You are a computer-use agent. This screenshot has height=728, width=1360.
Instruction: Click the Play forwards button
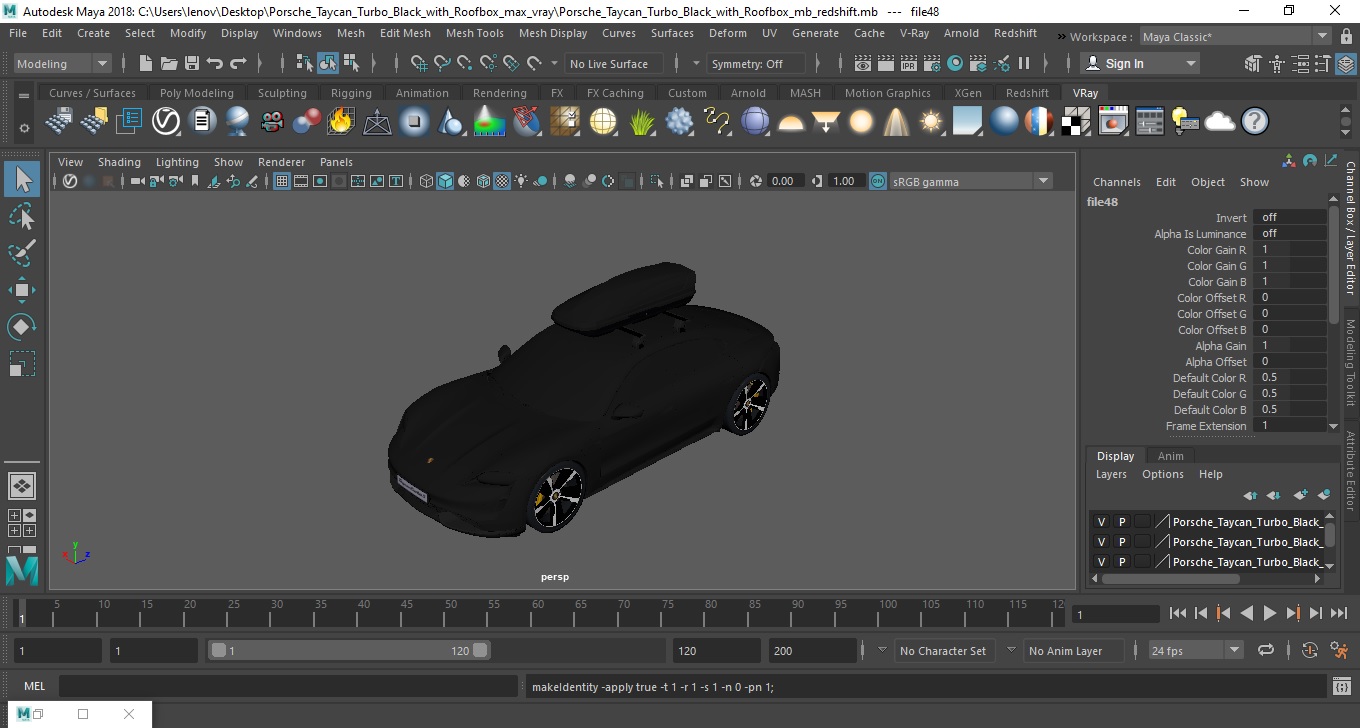coord(1269,613)
